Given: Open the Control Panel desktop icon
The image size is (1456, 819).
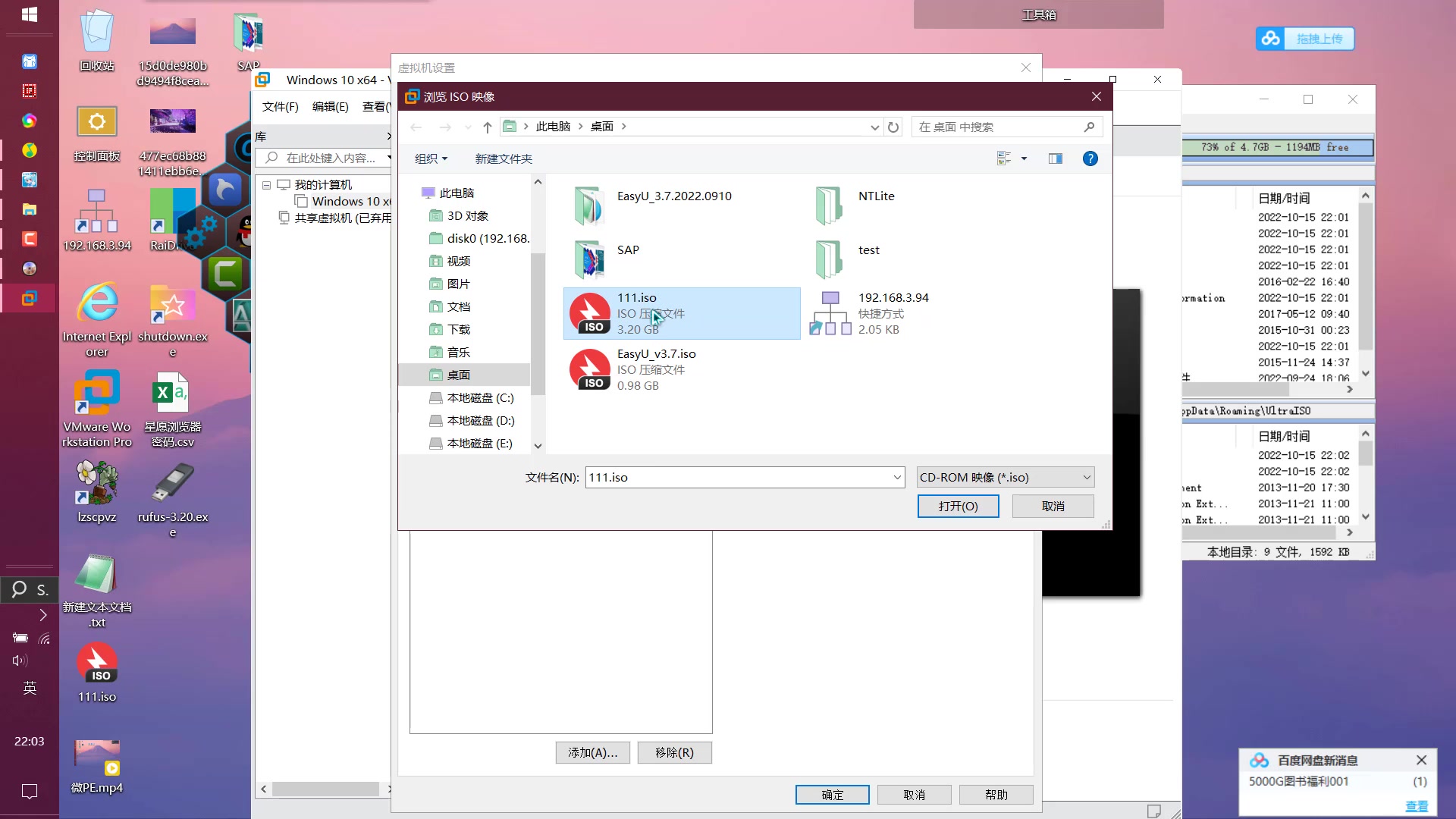Looking at the screenshot, I should [x=97, y=134].
